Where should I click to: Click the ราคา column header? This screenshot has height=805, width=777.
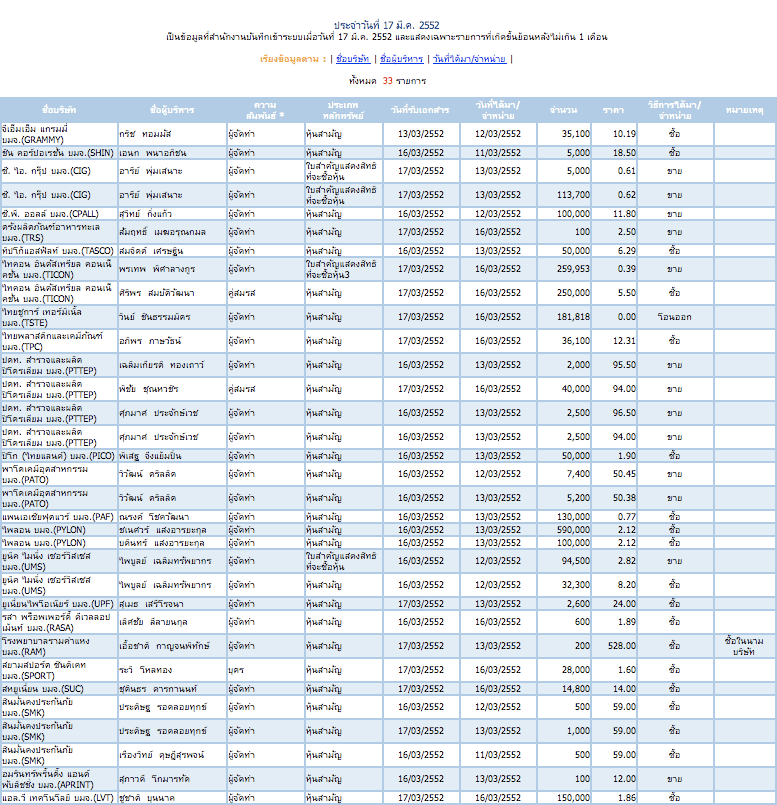613,110
